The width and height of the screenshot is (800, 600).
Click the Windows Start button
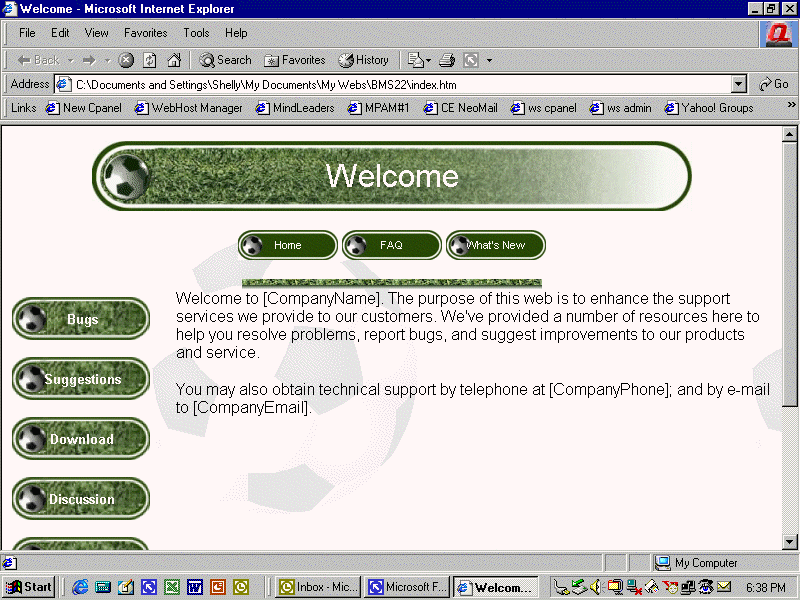(x=29, y=587)
